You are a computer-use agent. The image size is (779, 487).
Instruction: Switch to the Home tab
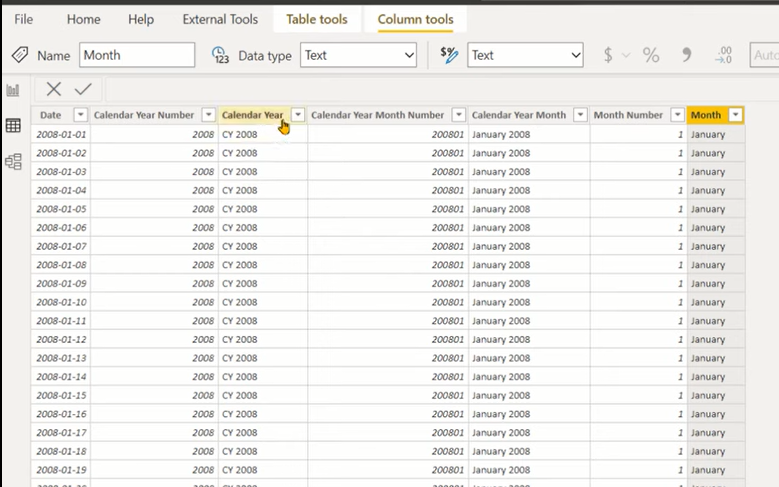pyautogui.click(x=83, y=19)
